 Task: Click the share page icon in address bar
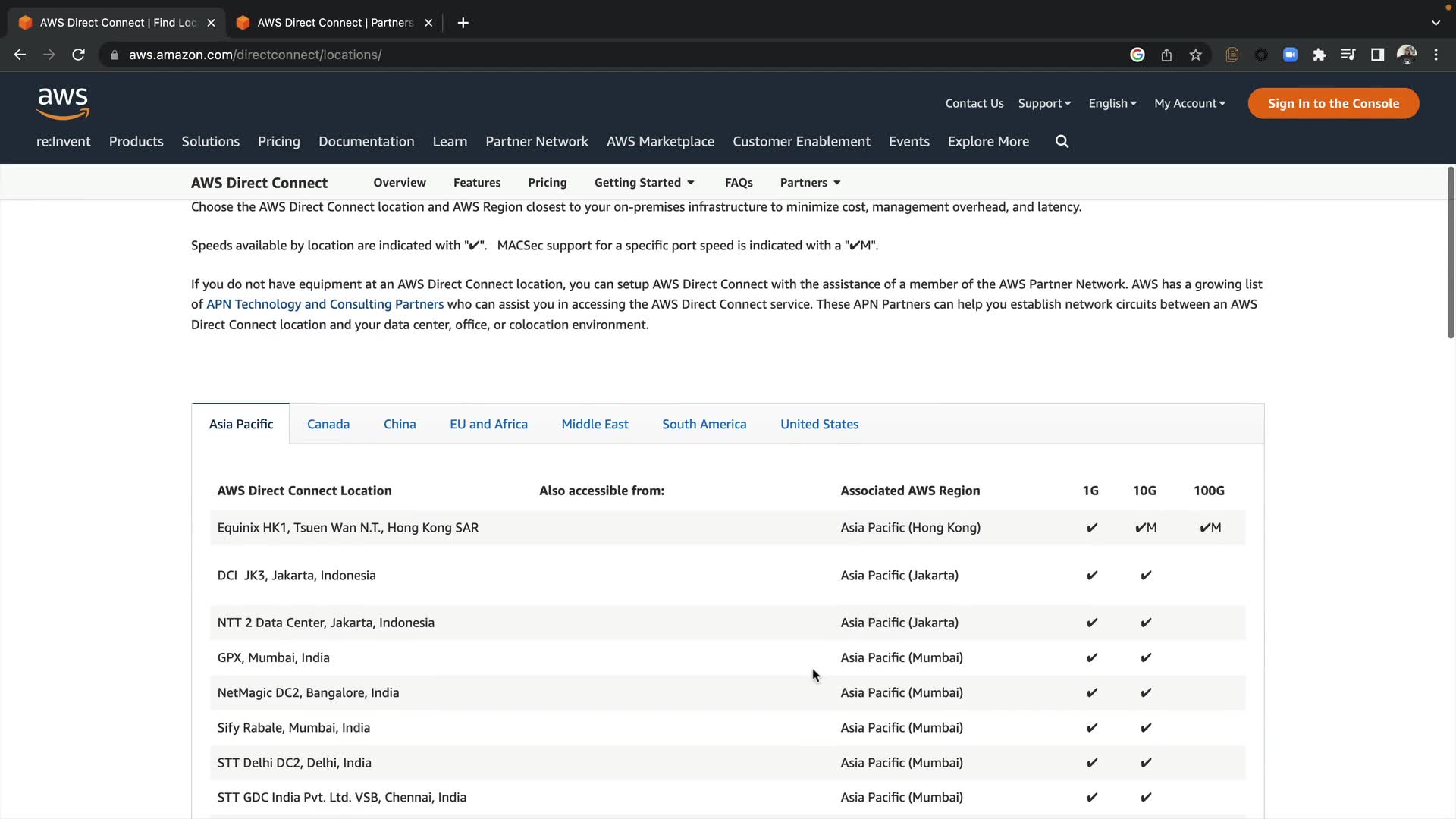click(1166, 55)
